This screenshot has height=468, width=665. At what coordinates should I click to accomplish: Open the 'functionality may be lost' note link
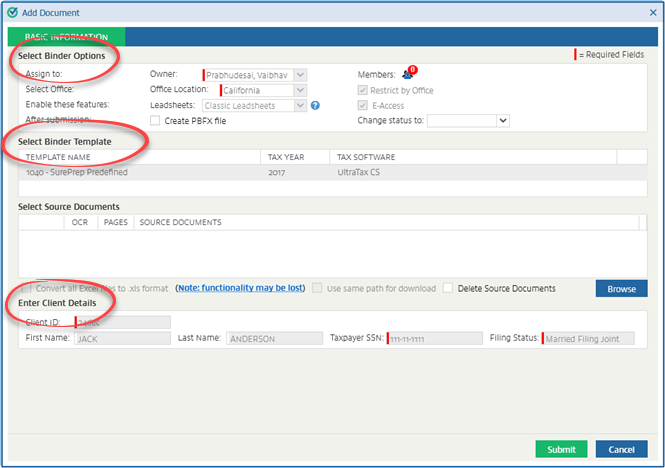tap(240, 289)
